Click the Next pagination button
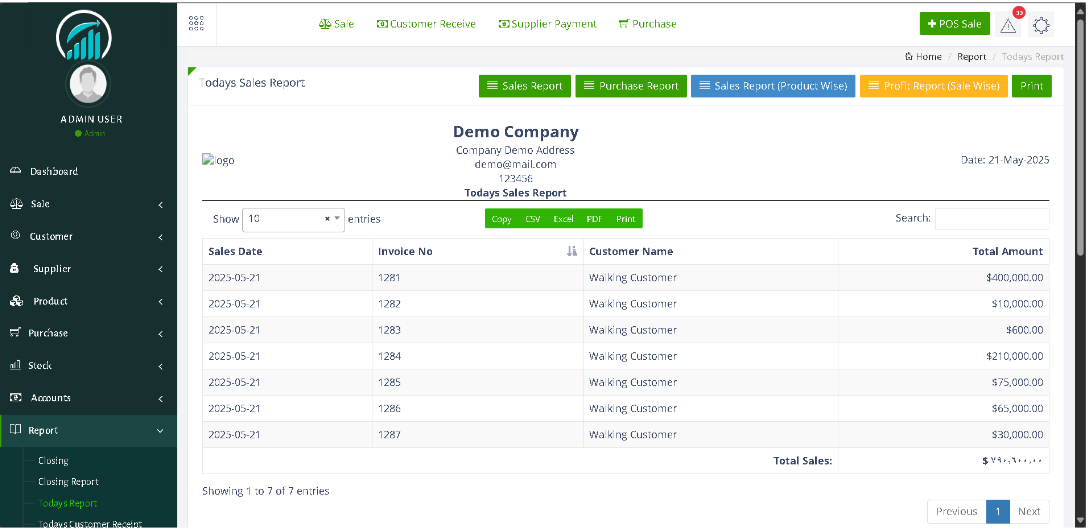This screenshot has width=1090, height=530. (1029, 511)
